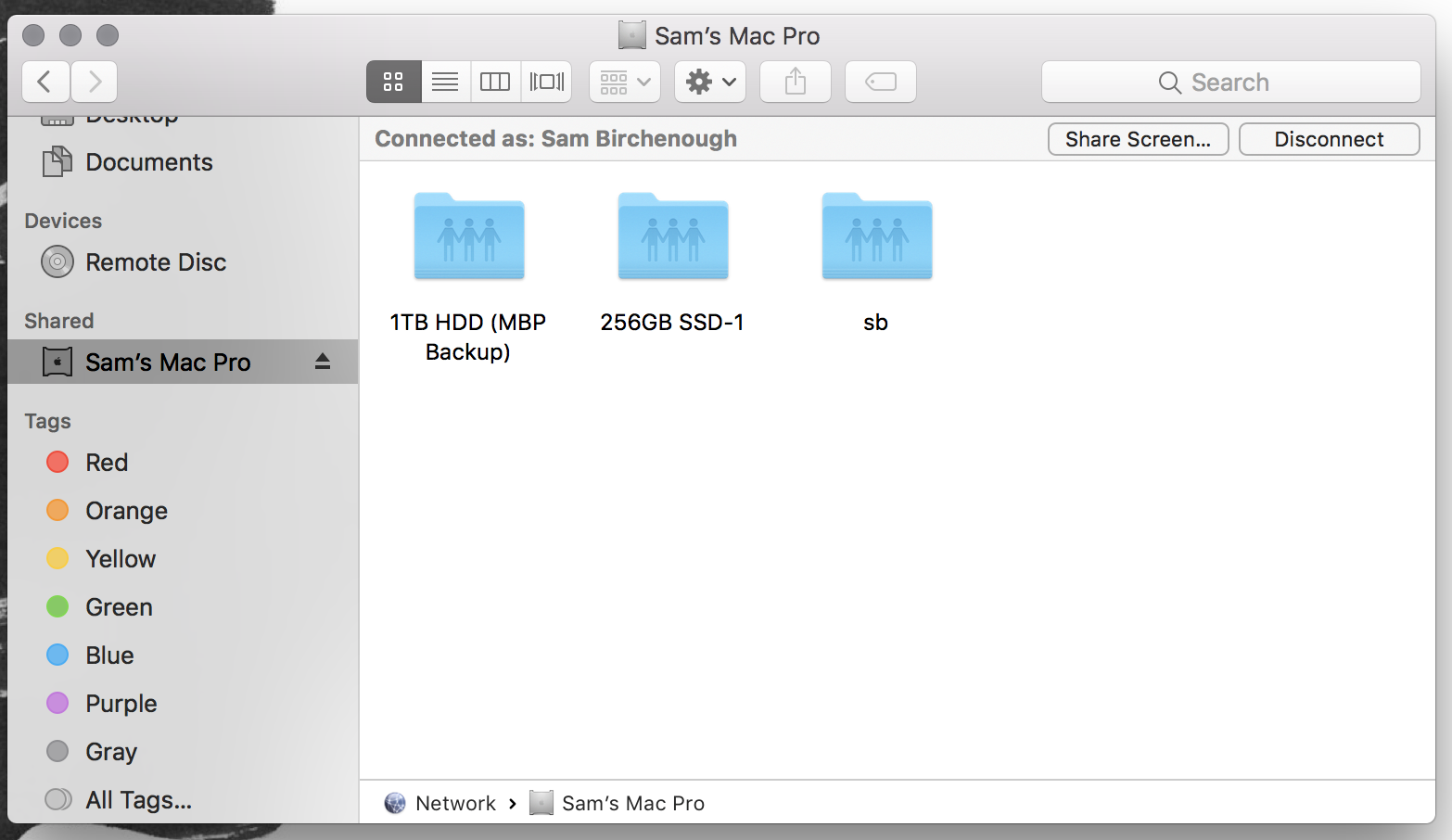Image resolution: width=1452 pixels, height=840 pixels.
Task: Select Remote Disc in the sidebar
Action: click(x=183, y=262)
